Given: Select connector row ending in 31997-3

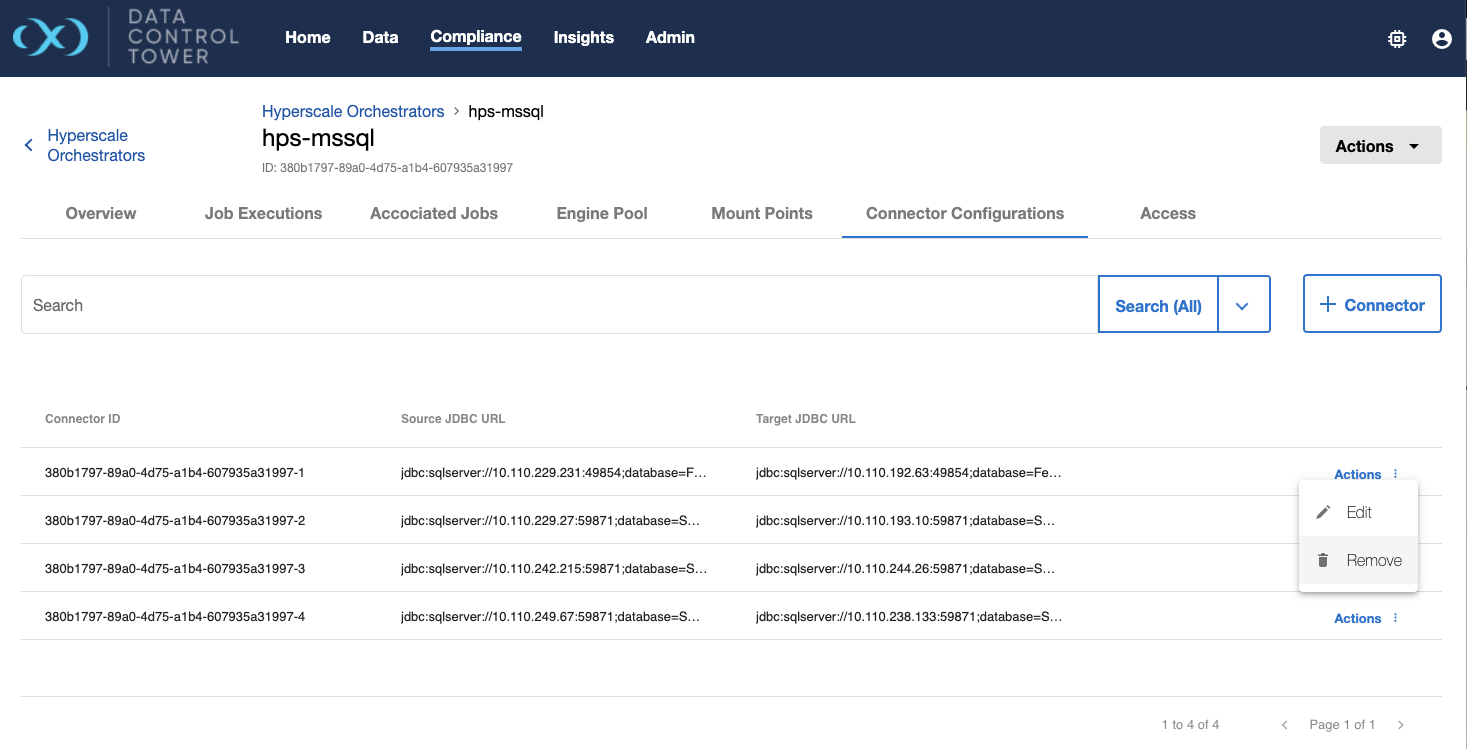Looking at the screenshot, I should click(x=175, y=568).
